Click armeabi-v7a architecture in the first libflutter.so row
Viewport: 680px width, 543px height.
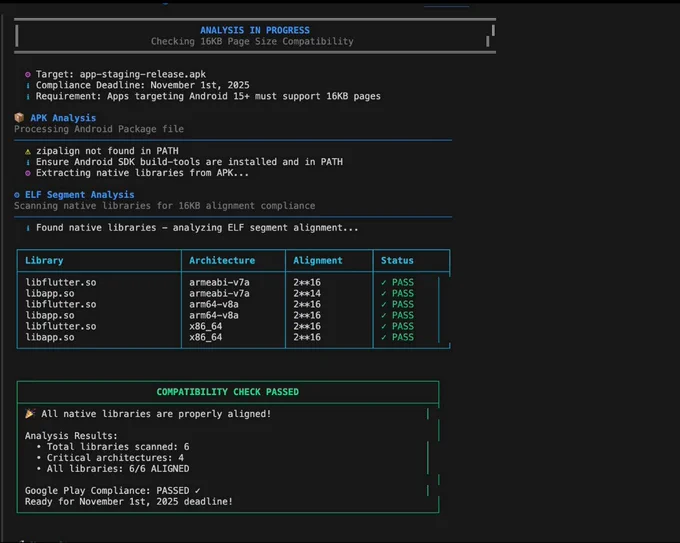point(219,282)
